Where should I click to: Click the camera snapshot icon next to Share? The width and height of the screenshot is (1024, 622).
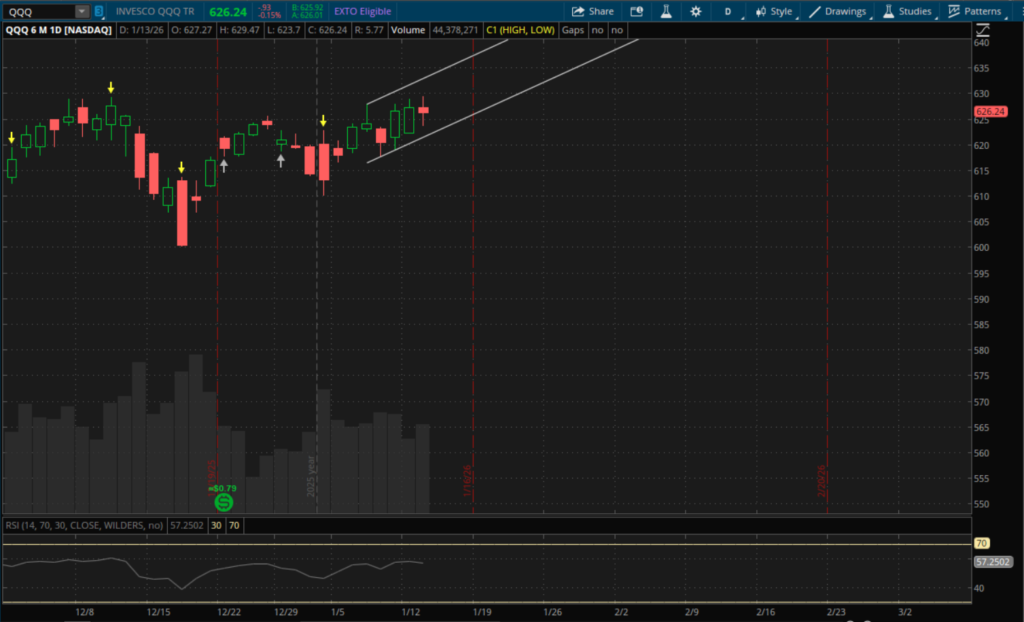coord(637,11)
